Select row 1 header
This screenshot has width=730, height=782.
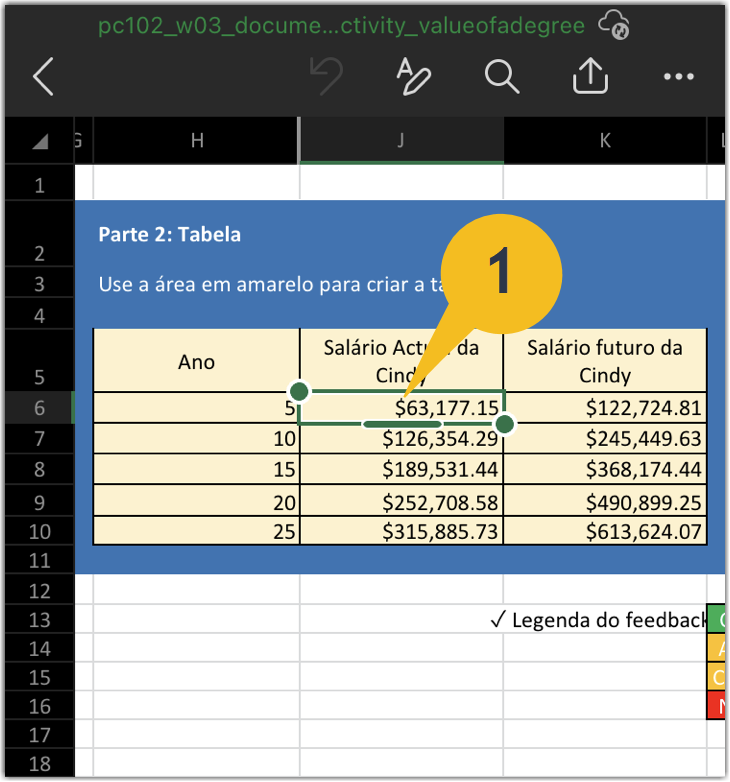coord(39,183)
